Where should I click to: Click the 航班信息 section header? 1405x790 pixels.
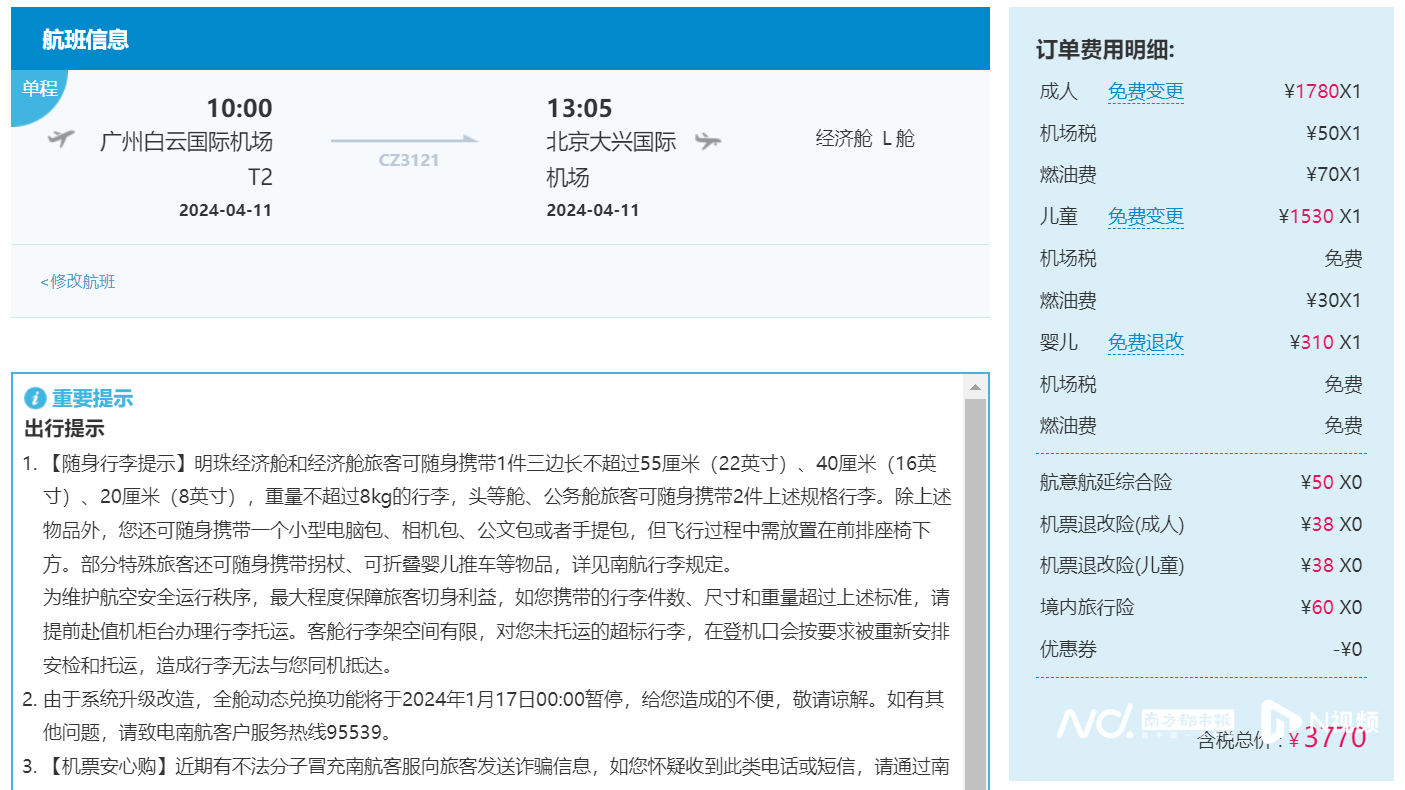point(85,40)
